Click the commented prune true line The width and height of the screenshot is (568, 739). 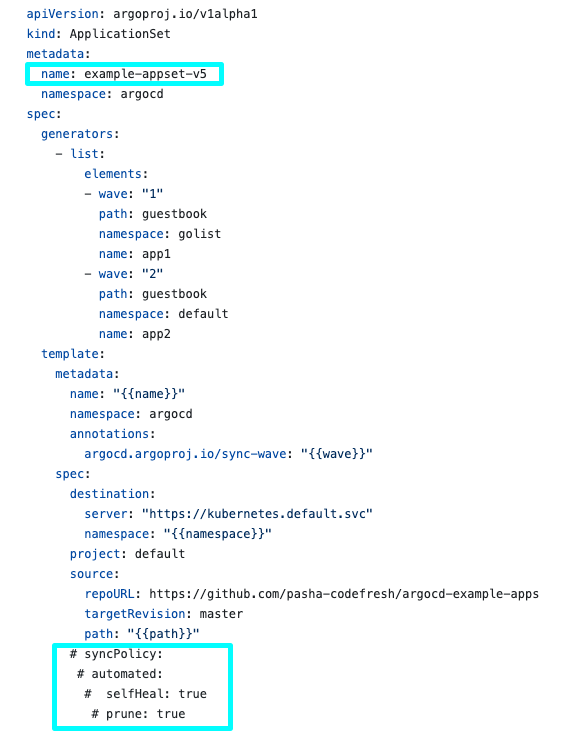coord(138,714)
